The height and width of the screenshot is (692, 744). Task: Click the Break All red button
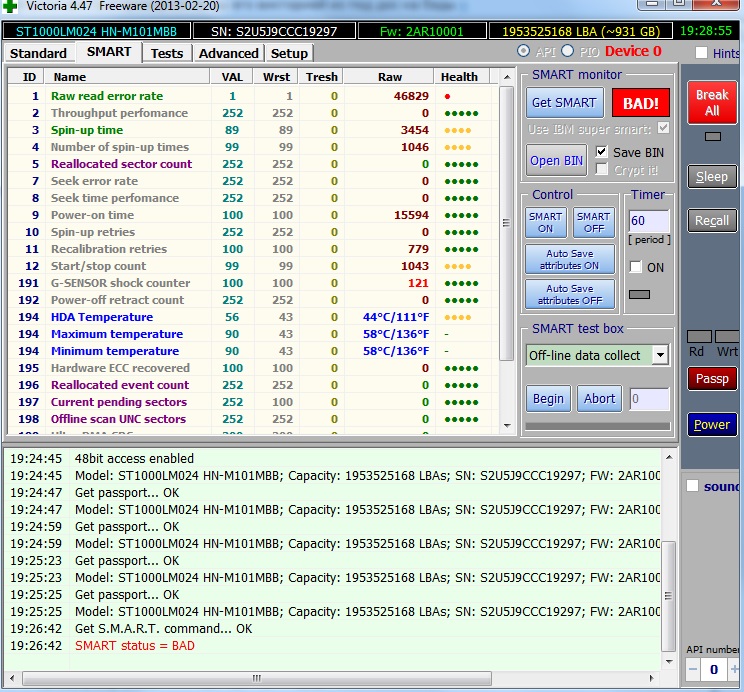[x=711, y=102]
